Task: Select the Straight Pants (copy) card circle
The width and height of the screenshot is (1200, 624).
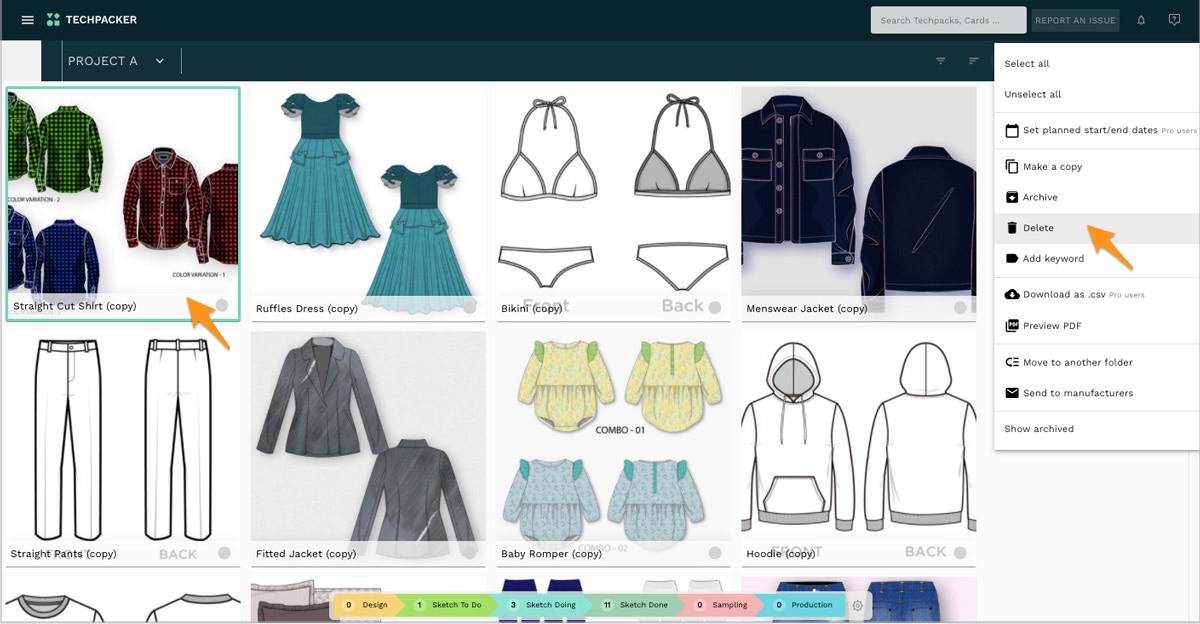Action: click(x=224, y=553)
